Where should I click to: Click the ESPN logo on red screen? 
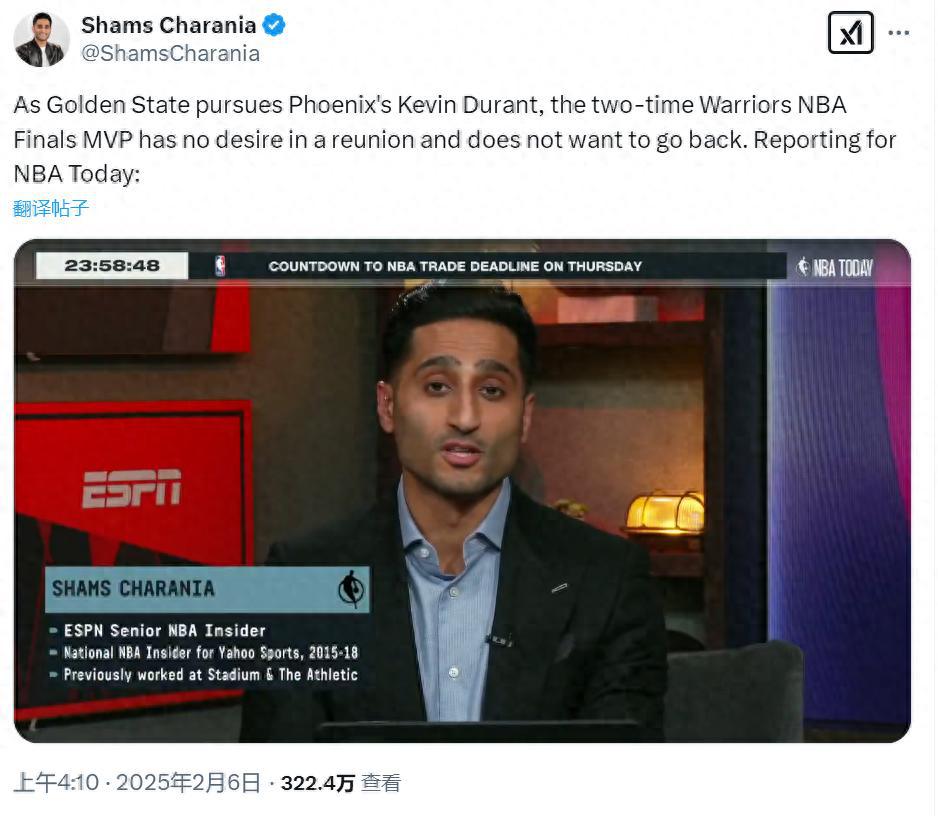[x=132, y=488]
